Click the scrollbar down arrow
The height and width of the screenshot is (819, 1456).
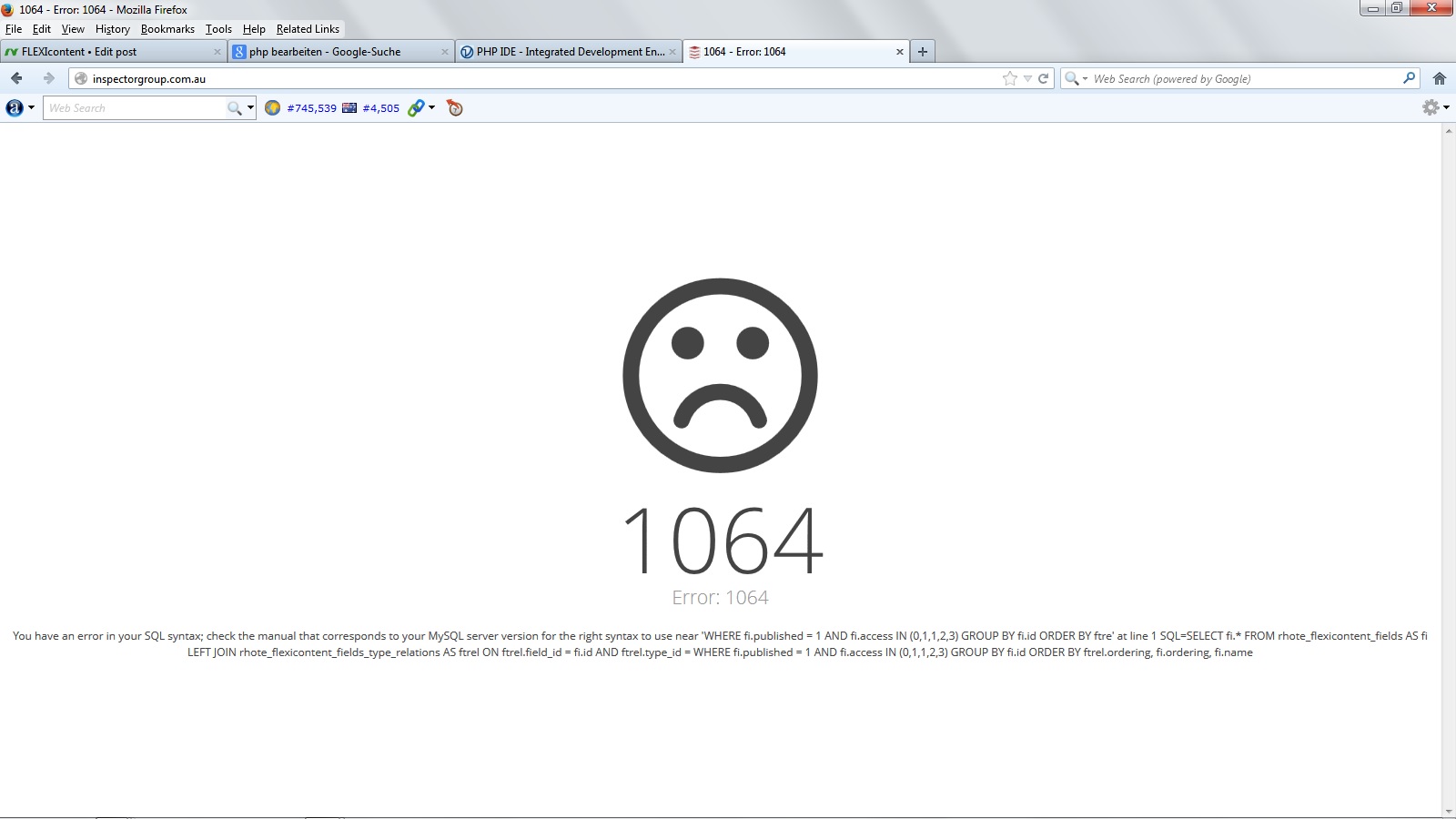(1448, 811)
